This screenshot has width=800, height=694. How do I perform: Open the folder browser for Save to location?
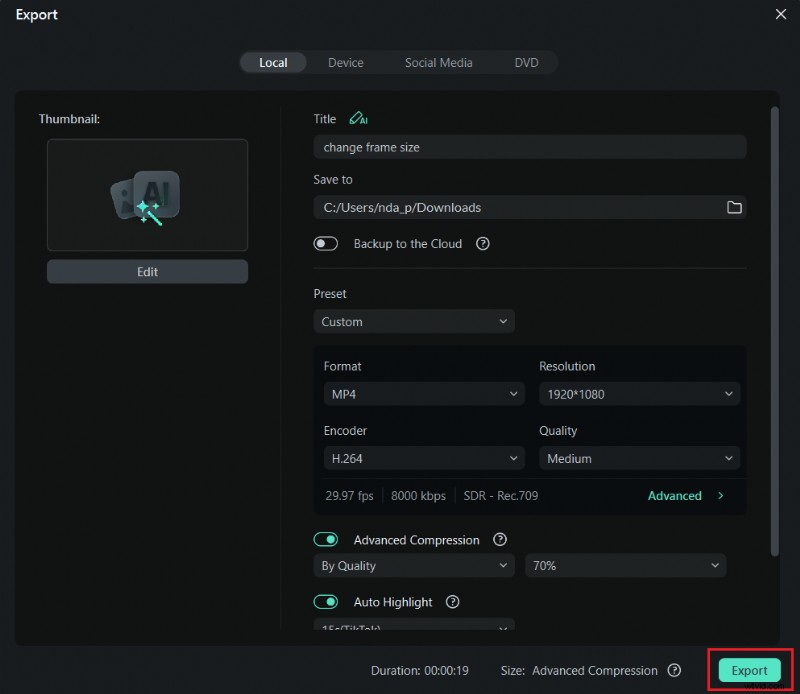tap(735, 207)
